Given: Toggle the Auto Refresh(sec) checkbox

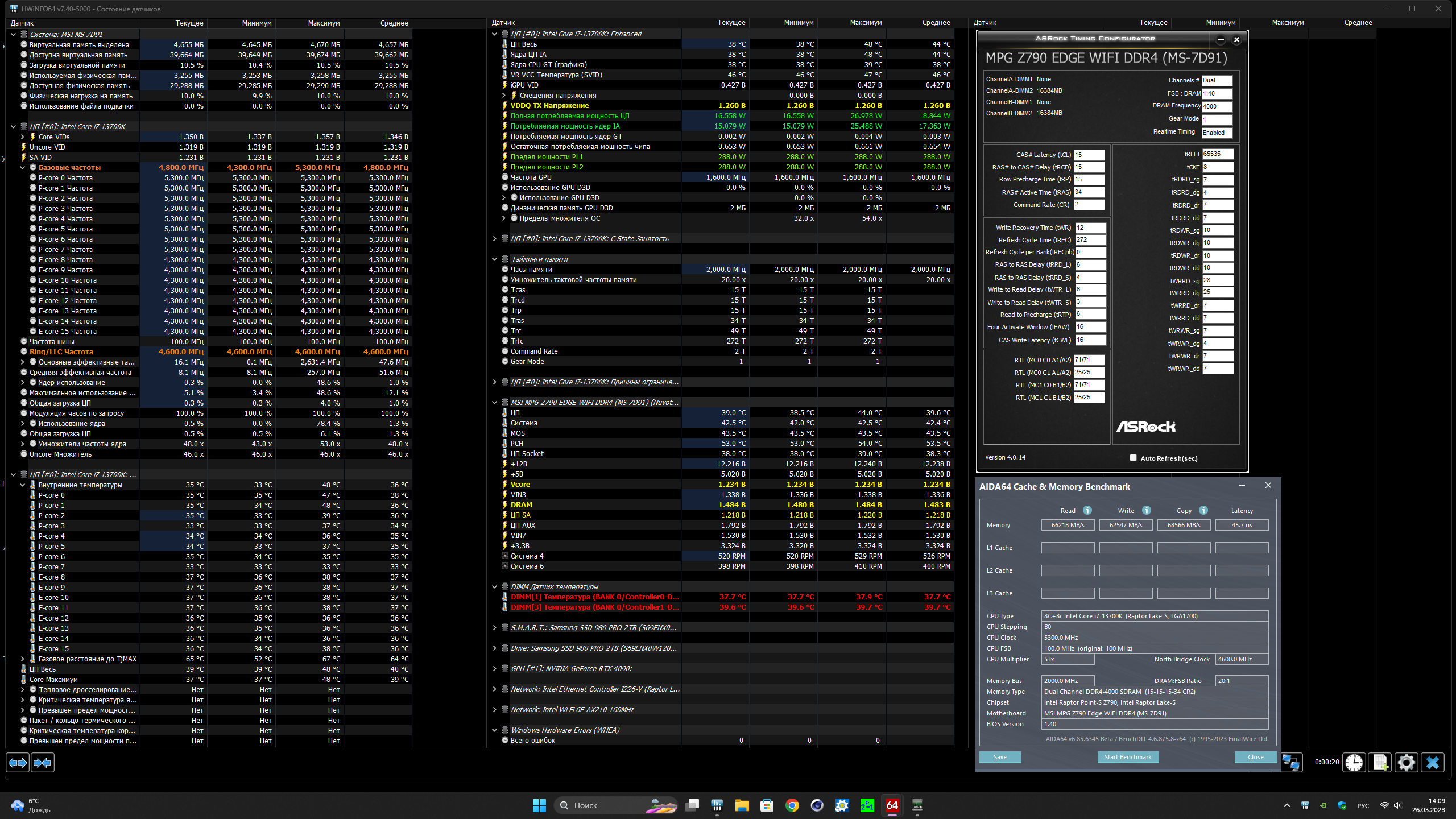Looking at the screenshot, I should [1133, 458].
